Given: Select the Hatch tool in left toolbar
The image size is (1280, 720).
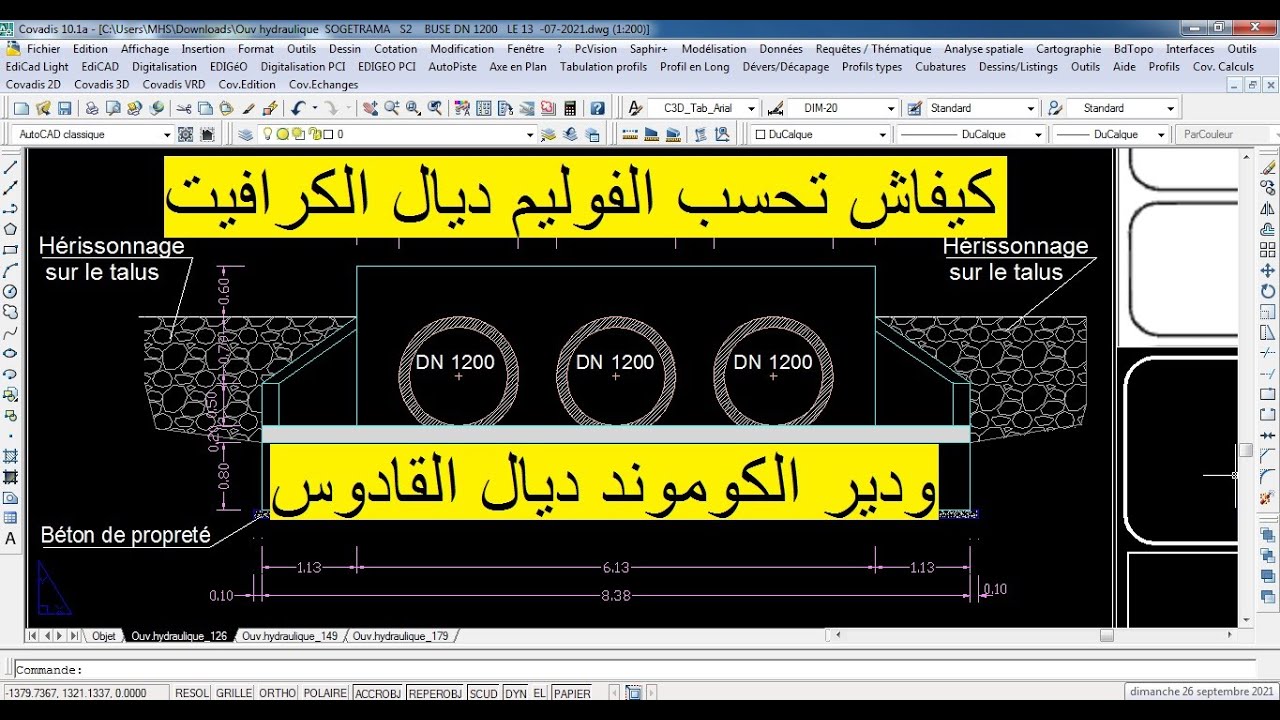Looking at the screenshot, I should click(x=11, y=456).
